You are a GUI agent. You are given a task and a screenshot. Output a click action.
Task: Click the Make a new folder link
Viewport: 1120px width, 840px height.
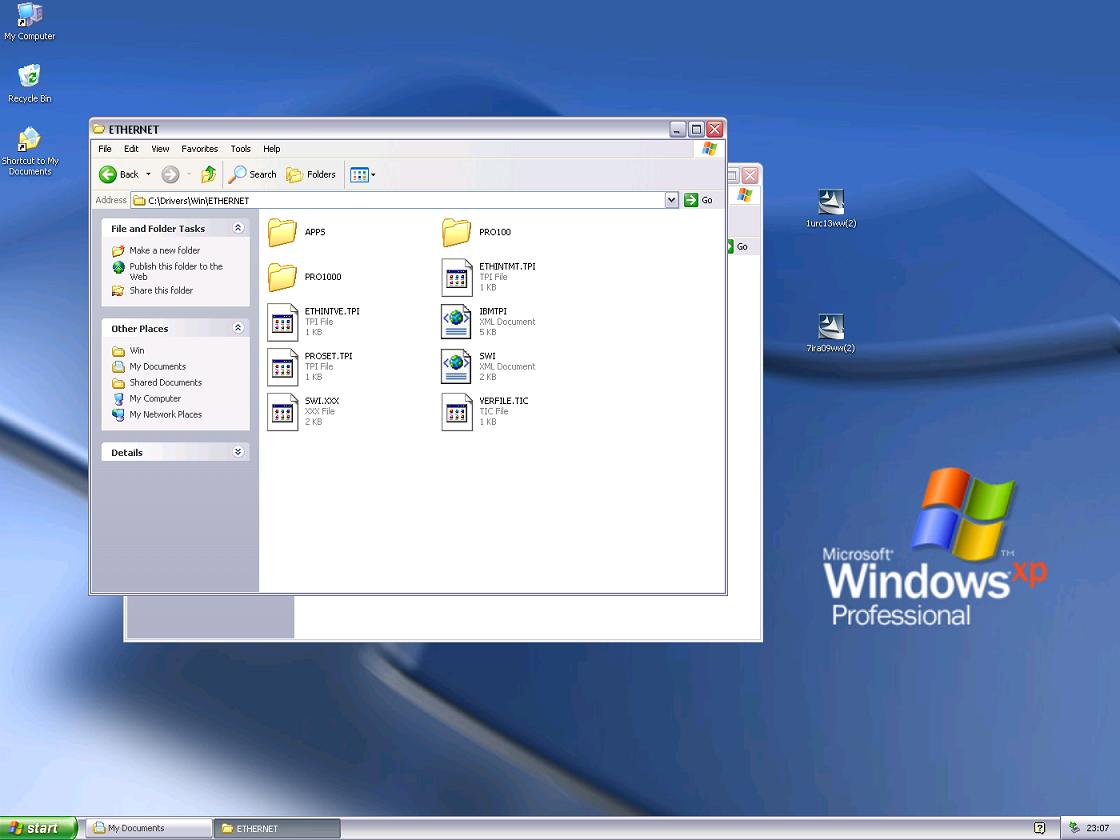click(x=164, y=251)
